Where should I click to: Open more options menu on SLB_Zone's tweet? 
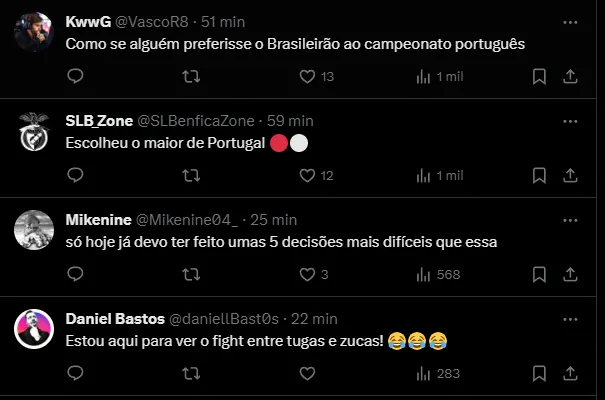coord(571,120)
